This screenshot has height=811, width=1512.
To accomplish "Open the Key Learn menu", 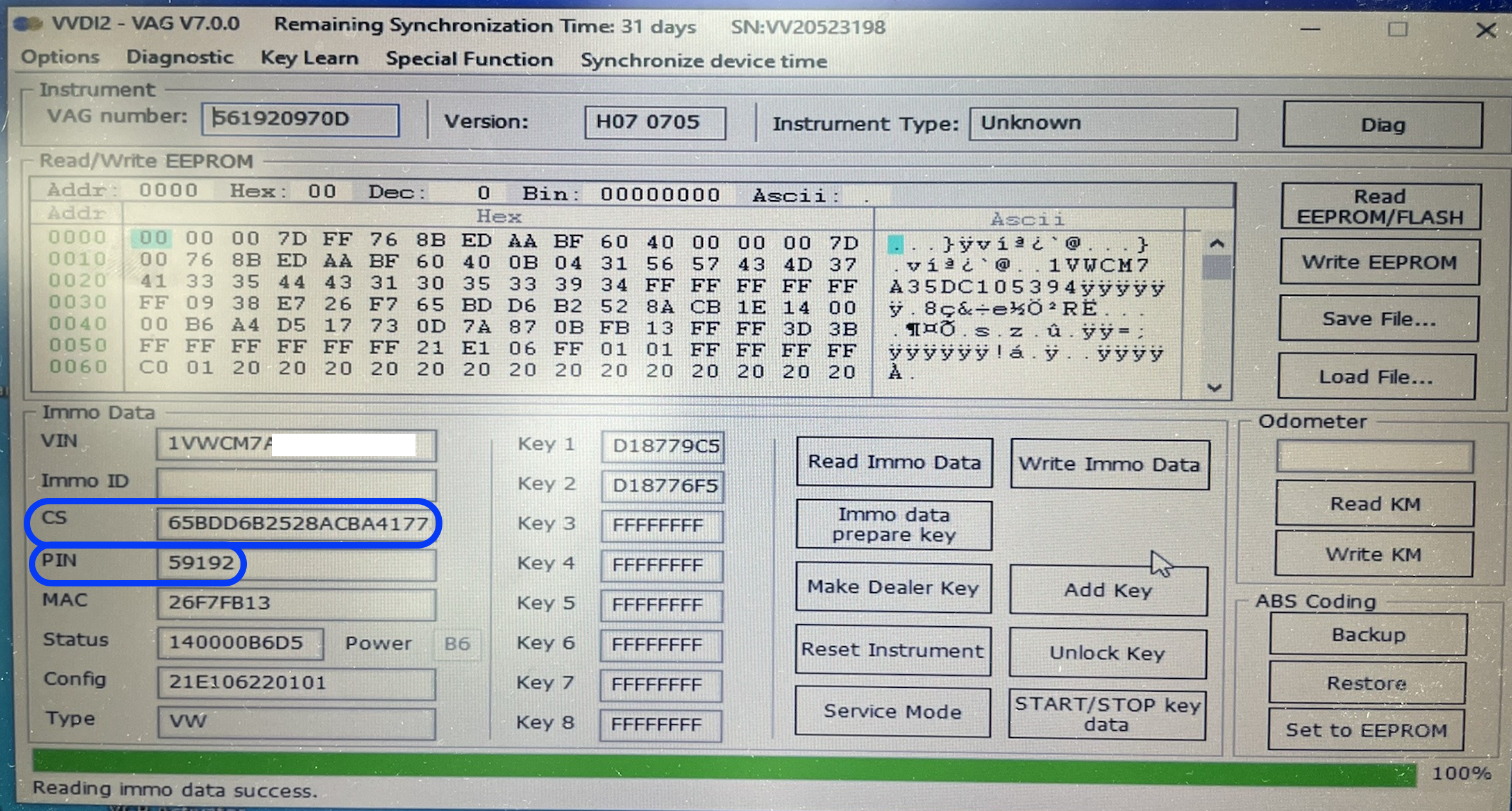I will pyautogui.click(x=309, y=58).
